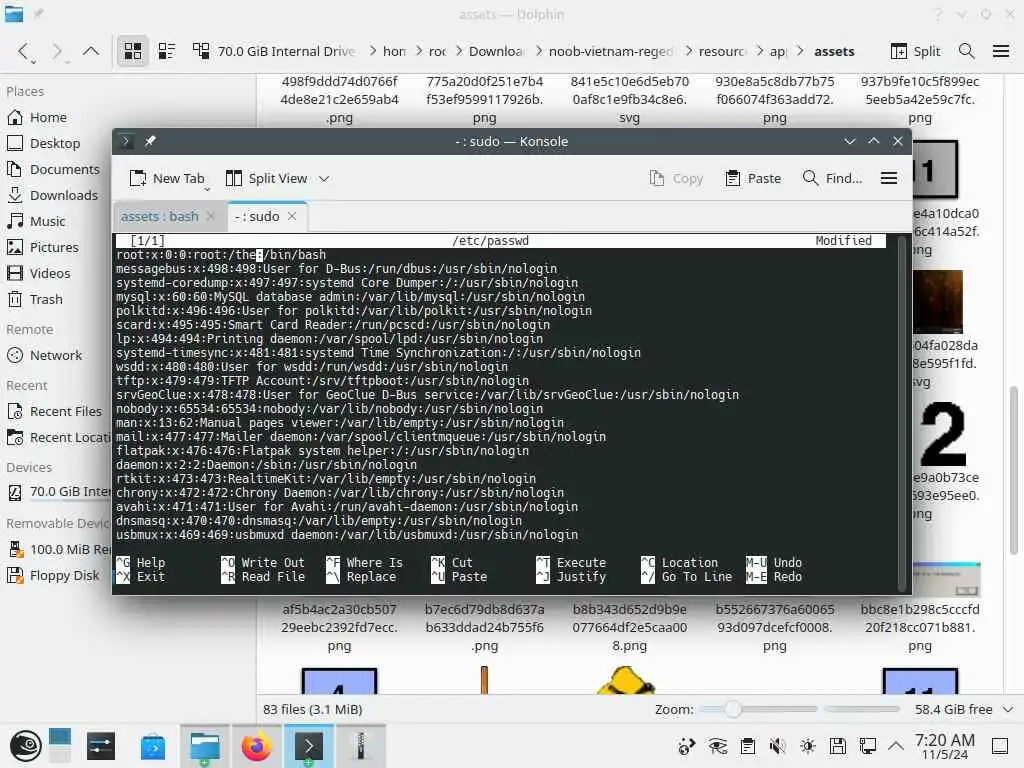Viewport: 1024px width, 768px height.
Task: Click Paste in Konsole toolbar
Action: [753, 178]
